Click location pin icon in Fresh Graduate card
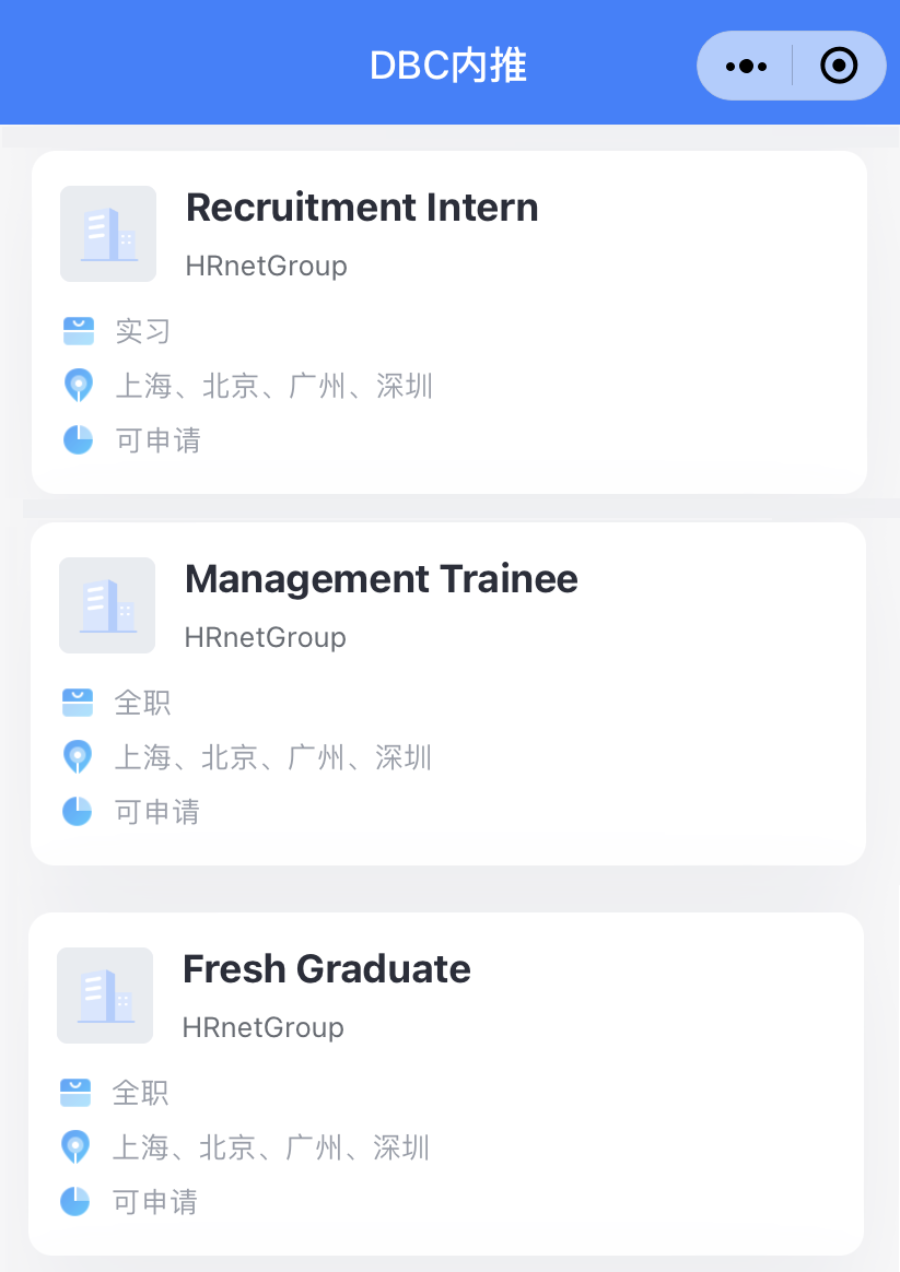The image size is (900, 1272). click(75, 1146)
